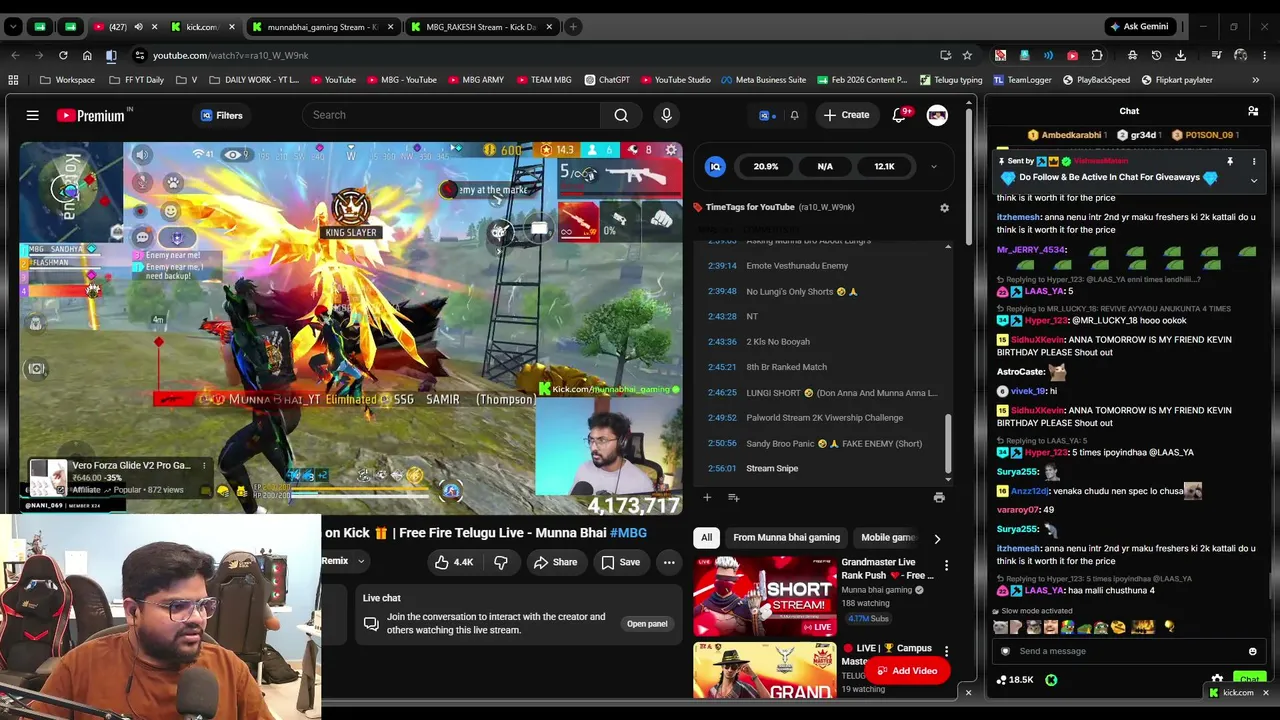Open options menu on pinned chat message
1280x720 pixels.
(1253, 161)
